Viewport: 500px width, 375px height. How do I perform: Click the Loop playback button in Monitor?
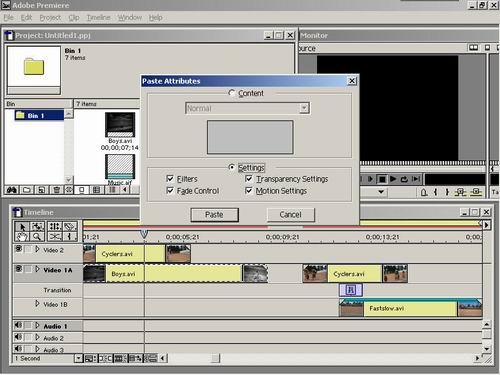tap(404, 179)
